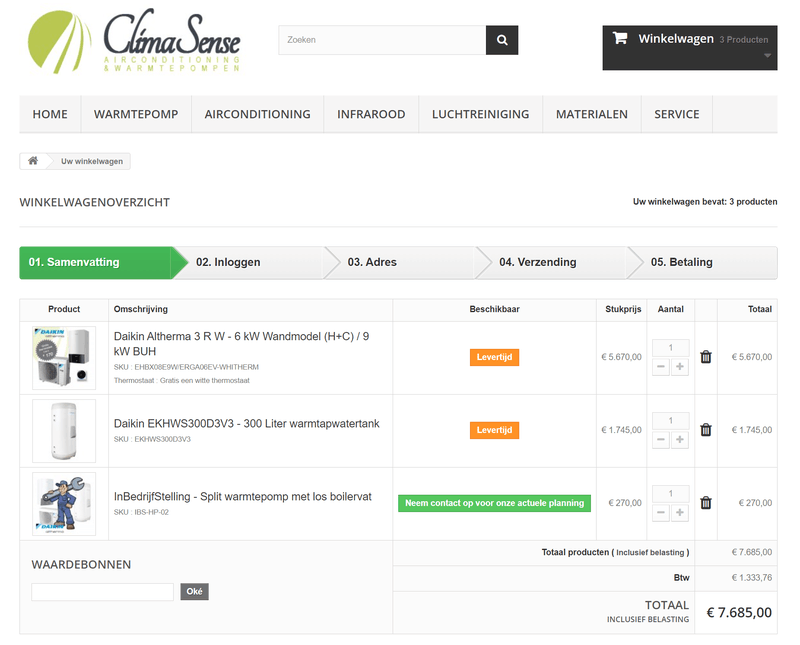Screen dimensions: 800x645
Task: Open the INFRAROOD menu
Action: coord(371,114)
